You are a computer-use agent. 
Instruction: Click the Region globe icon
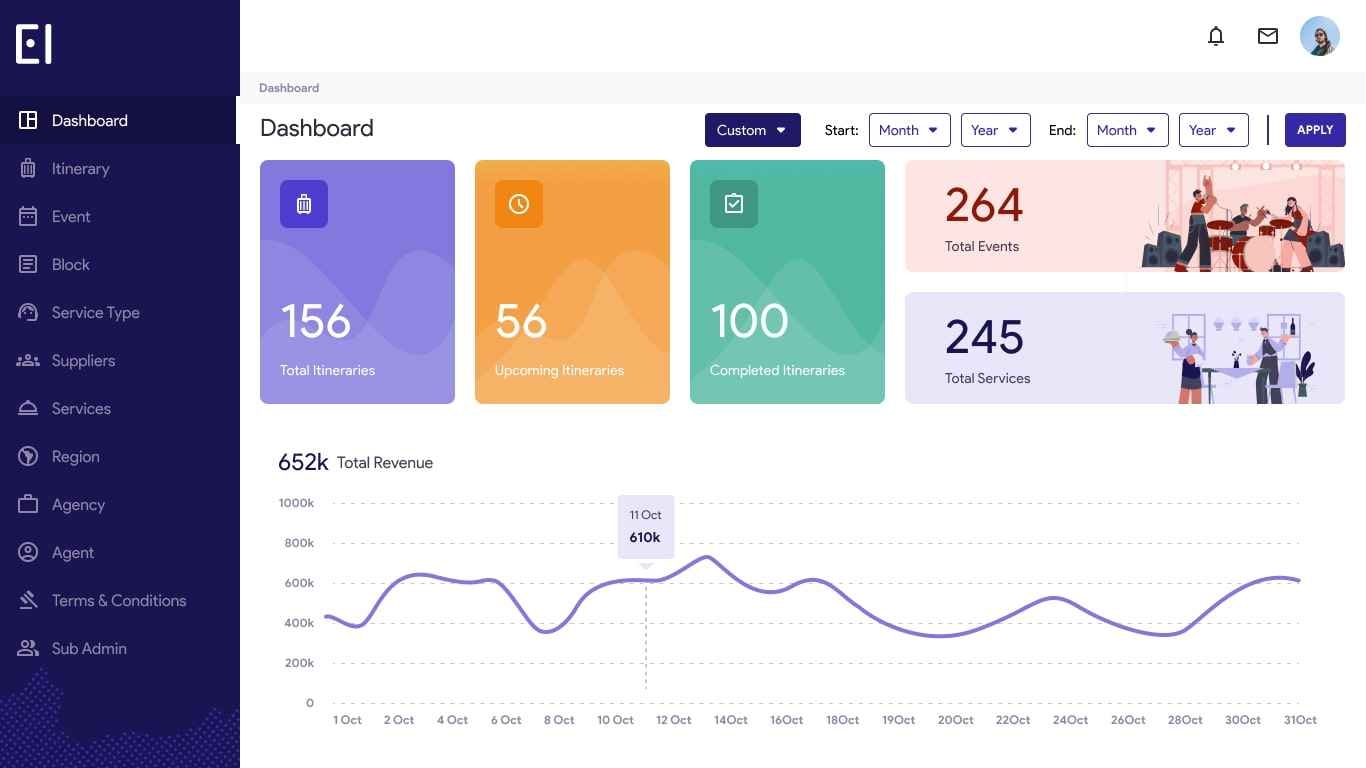click(x=28, y=456)
